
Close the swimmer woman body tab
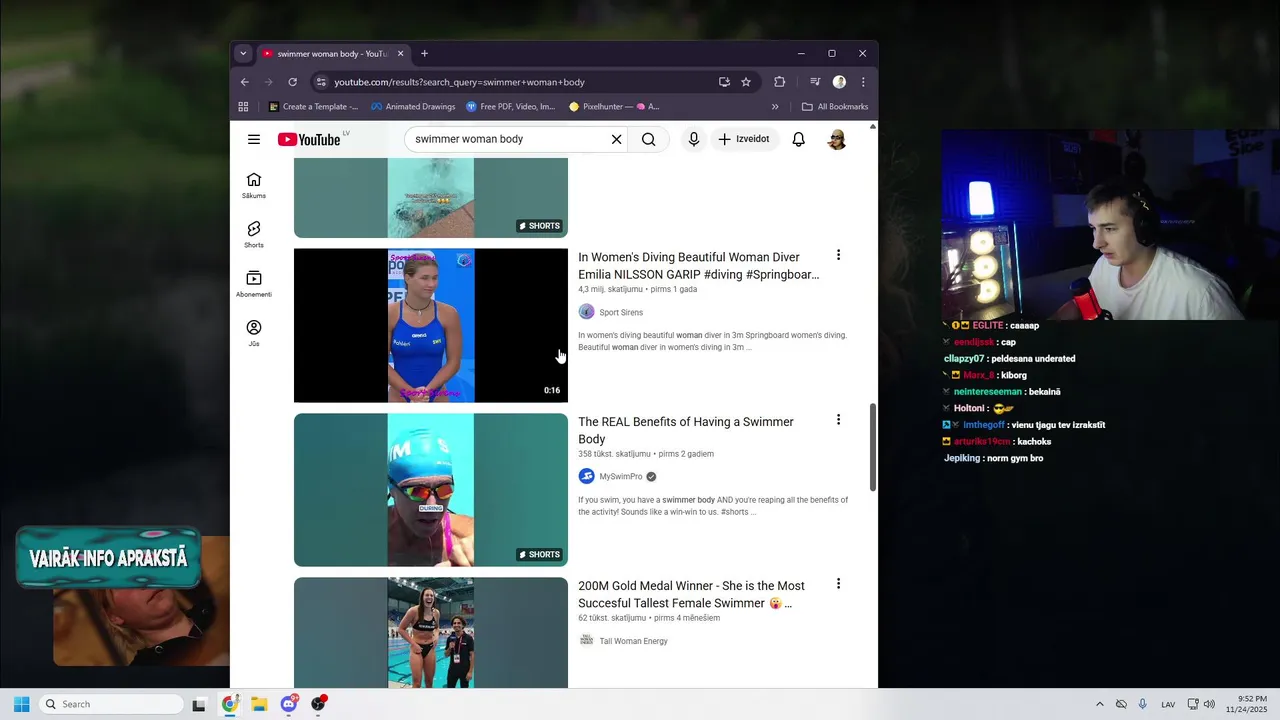coord(400,54)
